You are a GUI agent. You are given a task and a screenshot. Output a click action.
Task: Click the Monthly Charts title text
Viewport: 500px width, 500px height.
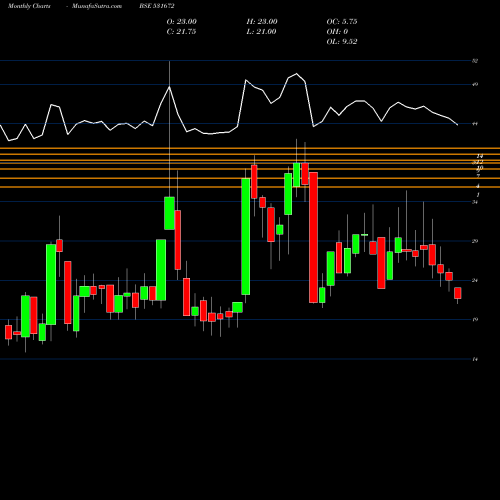pos(29,6)
